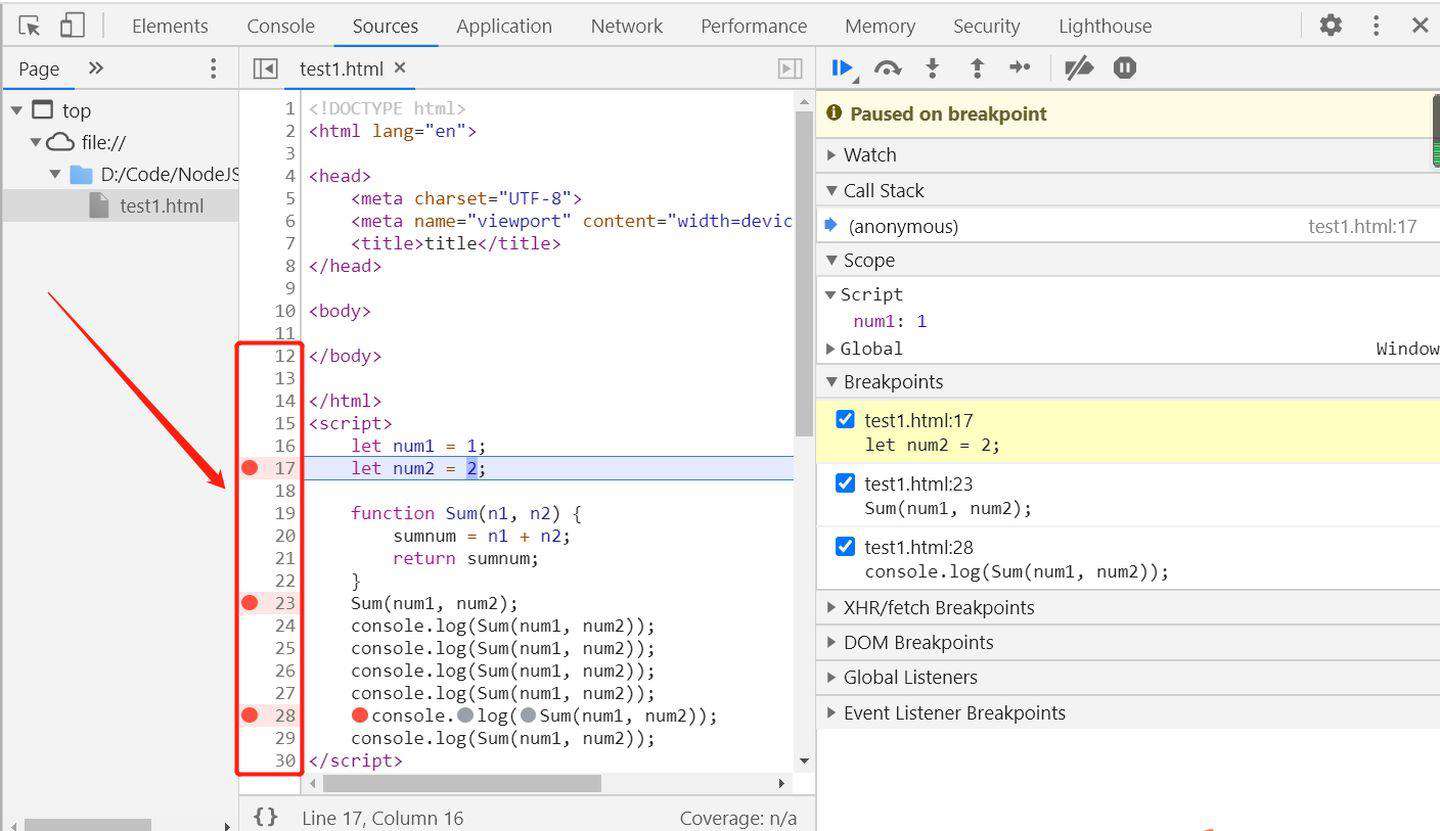Switch to the Console tab

pyautogui.click(x=281, y=26)
